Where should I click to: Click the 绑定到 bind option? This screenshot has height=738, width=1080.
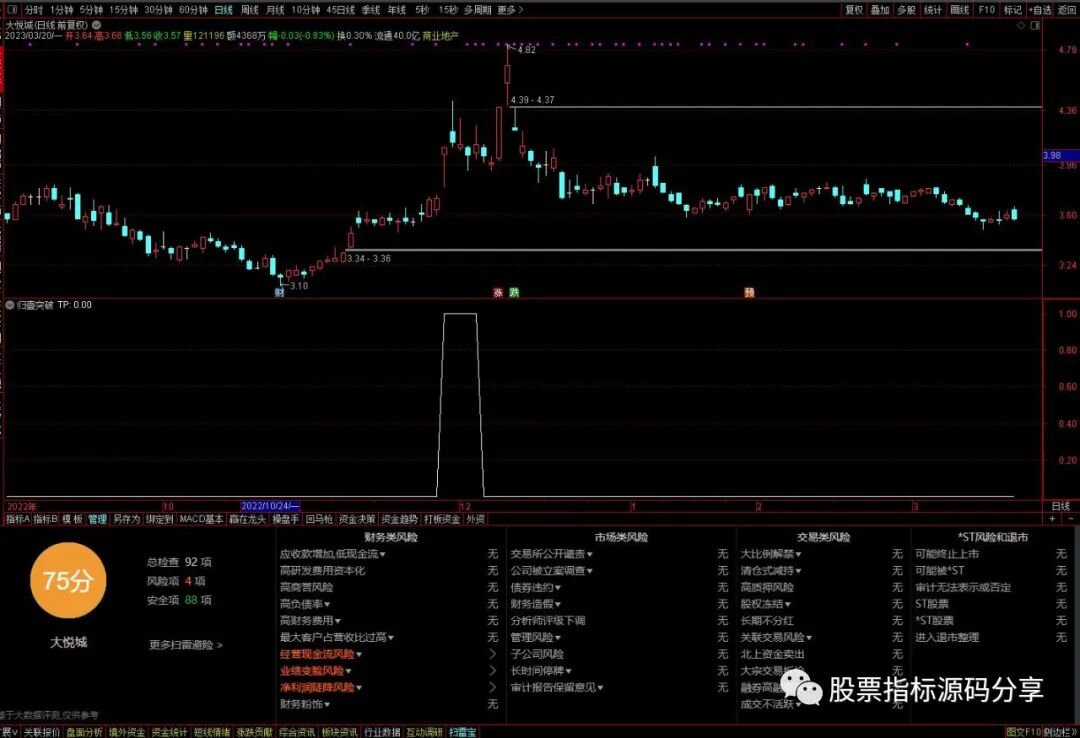(x=159, y=519)
